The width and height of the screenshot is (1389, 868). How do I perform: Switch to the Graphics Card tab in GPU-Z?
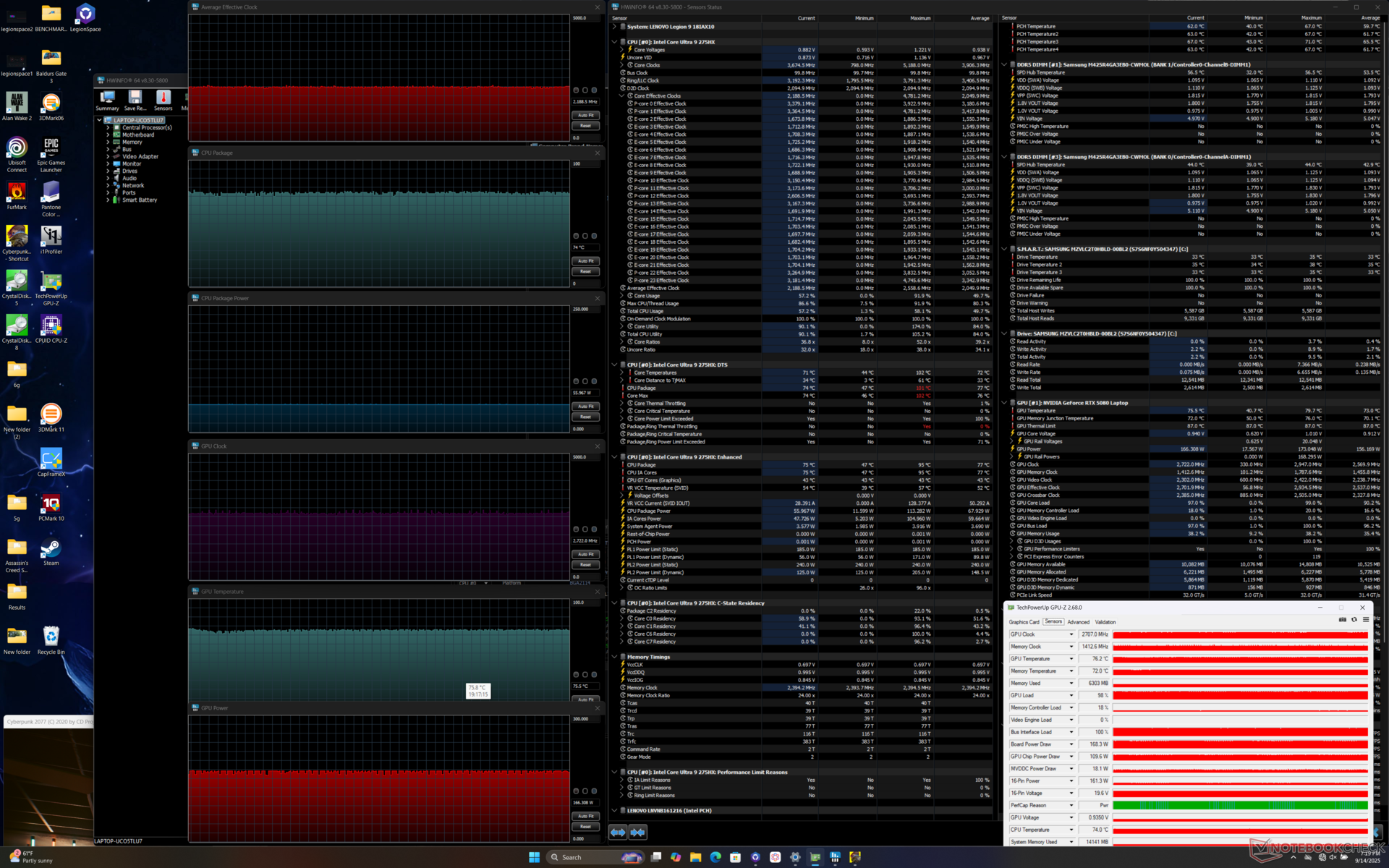(1024, 622)
